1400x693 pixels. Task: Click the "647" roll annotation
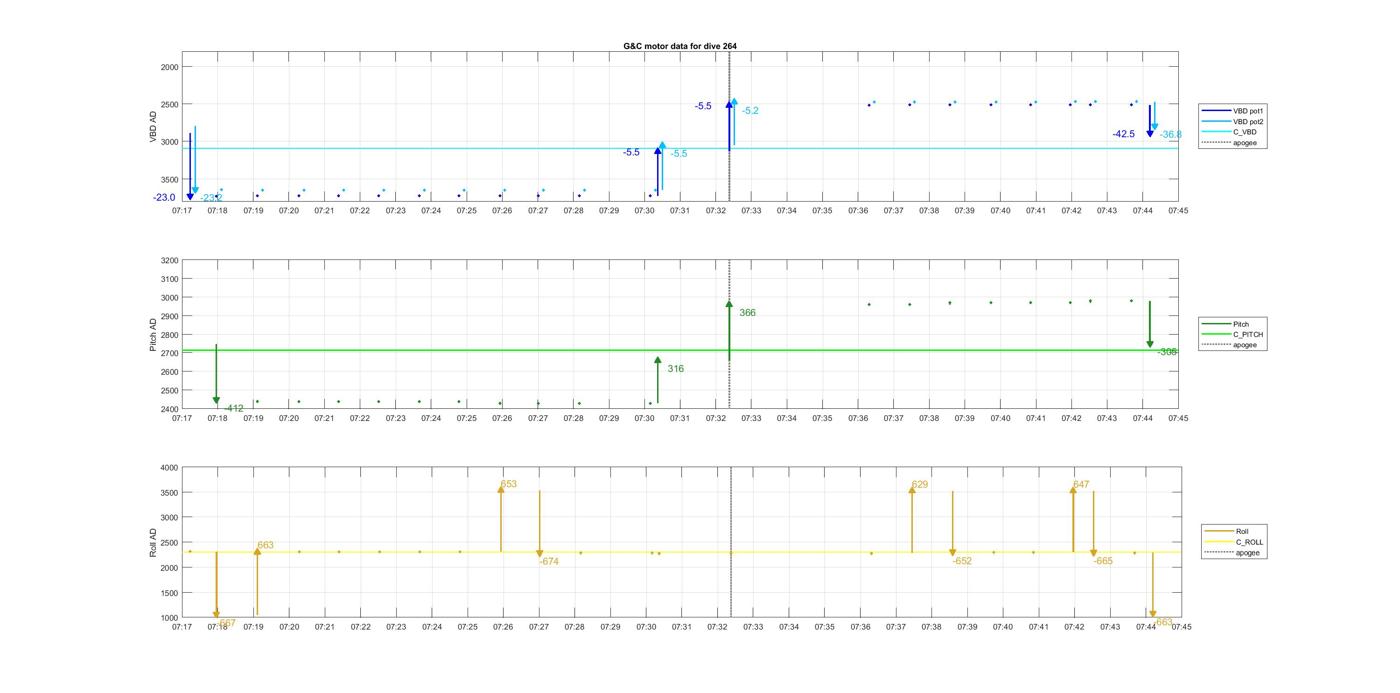[1081, 484]
